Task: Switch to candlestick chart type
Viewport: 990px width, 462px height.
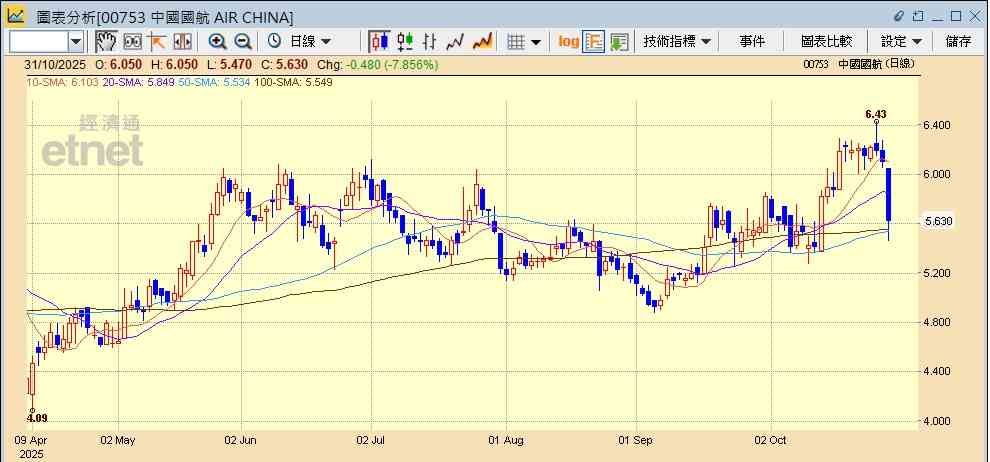Action: tap(379, 41)
